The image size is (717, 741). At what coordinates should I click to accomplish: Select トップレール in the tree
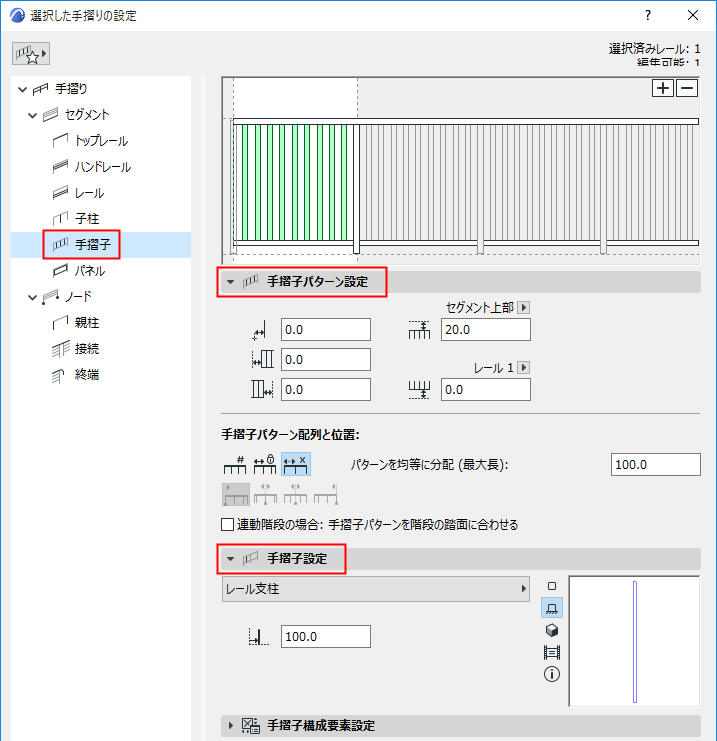(101, 141)
